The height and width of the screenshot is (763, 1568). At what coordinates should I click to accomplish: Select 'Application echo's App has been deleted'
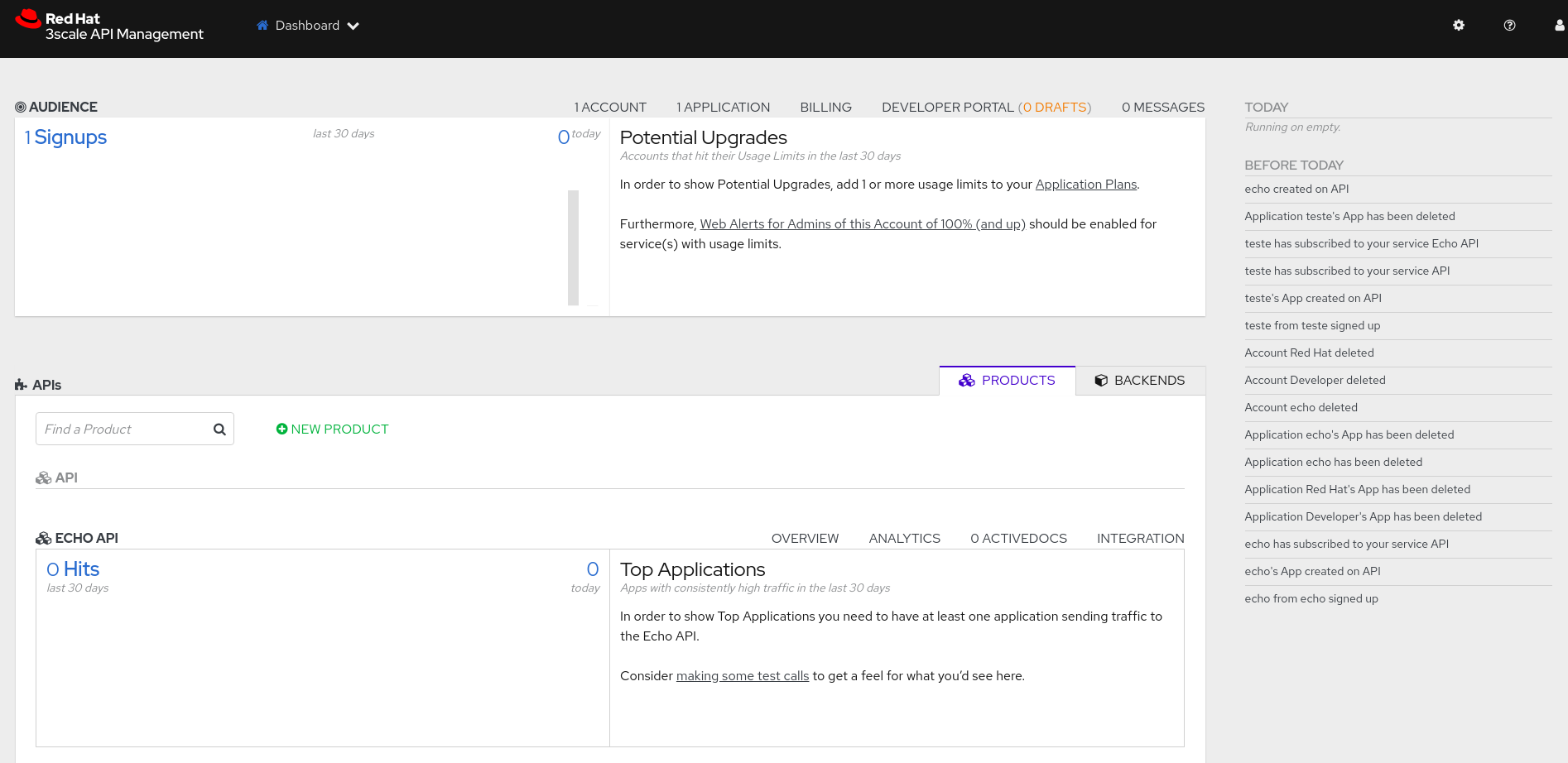1349,435
